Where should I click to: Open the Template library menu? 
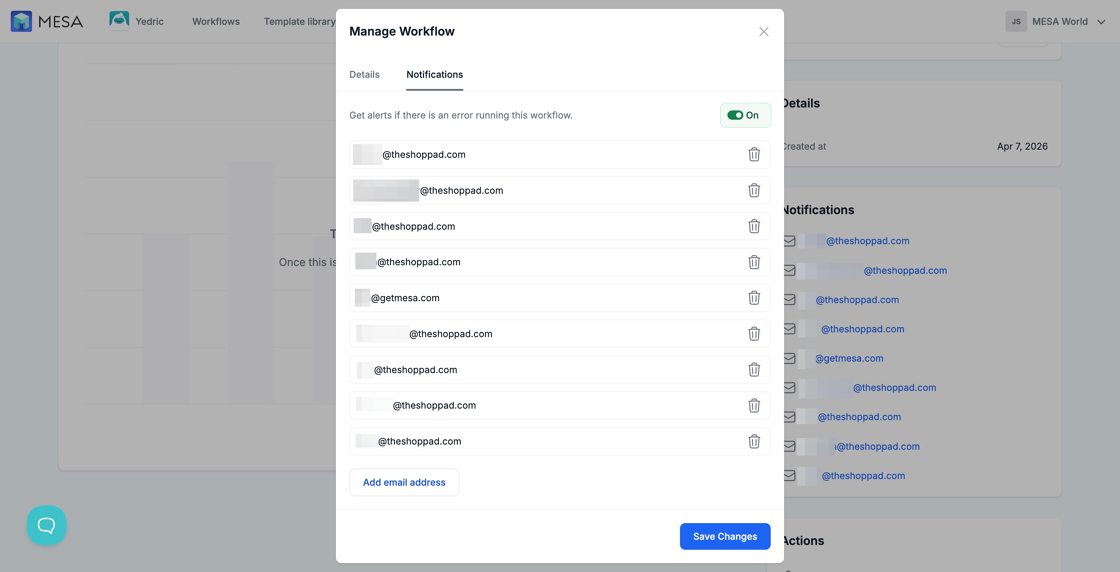[x=299, y=21]
